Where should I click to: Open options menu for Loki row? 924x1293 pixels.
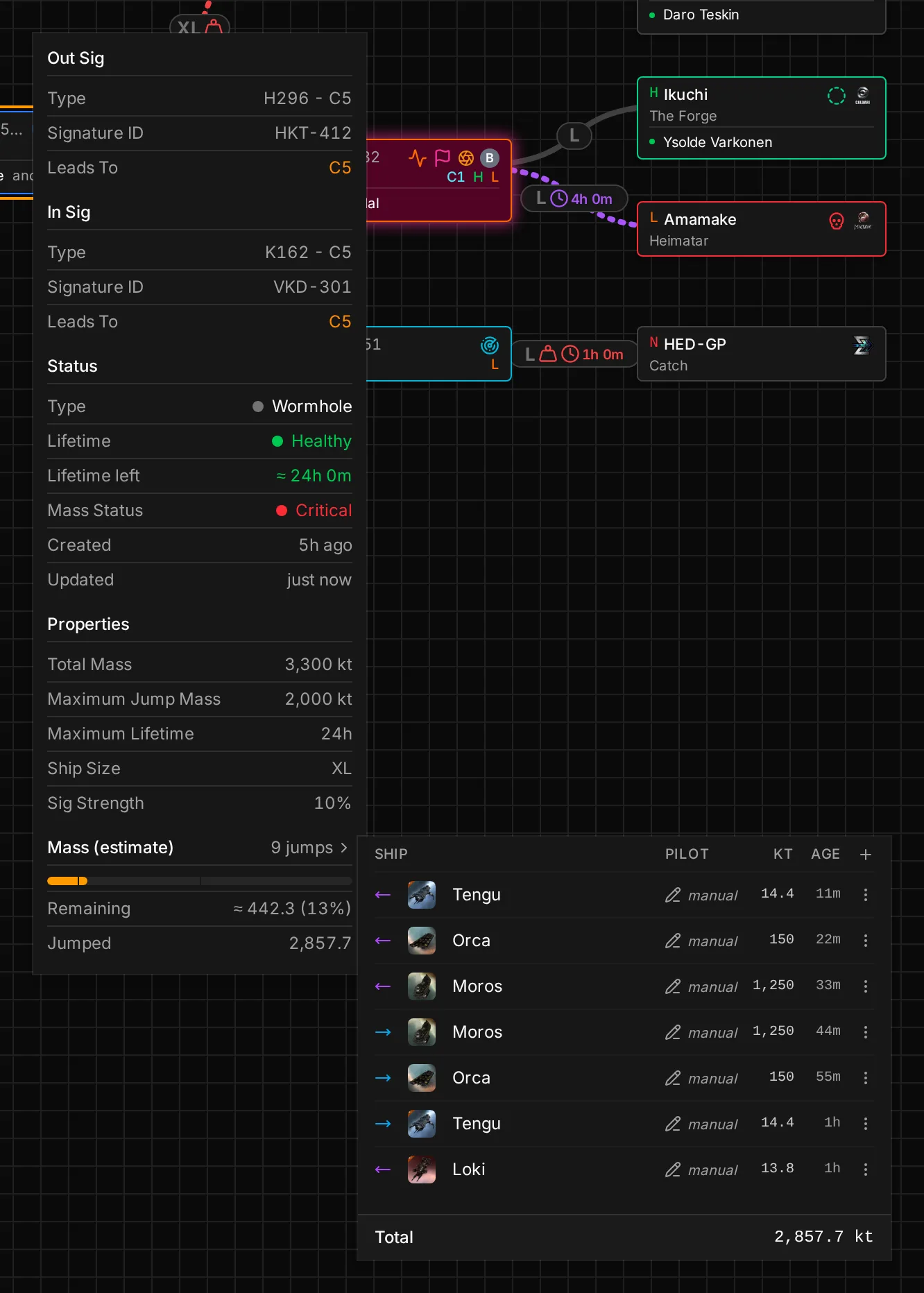click(865, 1169)
